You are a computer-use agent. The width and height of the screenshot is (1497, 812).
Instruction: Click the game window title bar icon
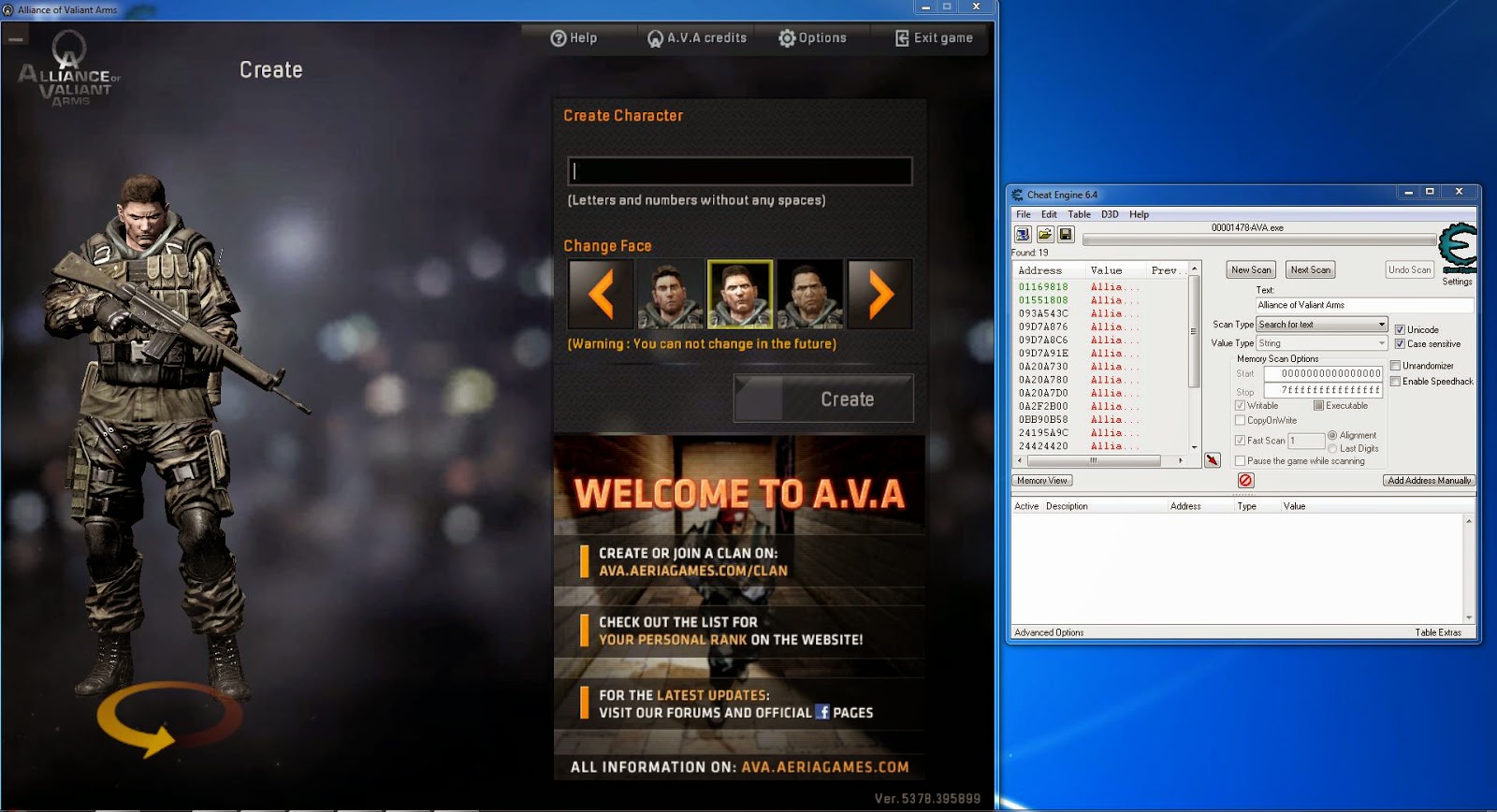coord(8,9)
